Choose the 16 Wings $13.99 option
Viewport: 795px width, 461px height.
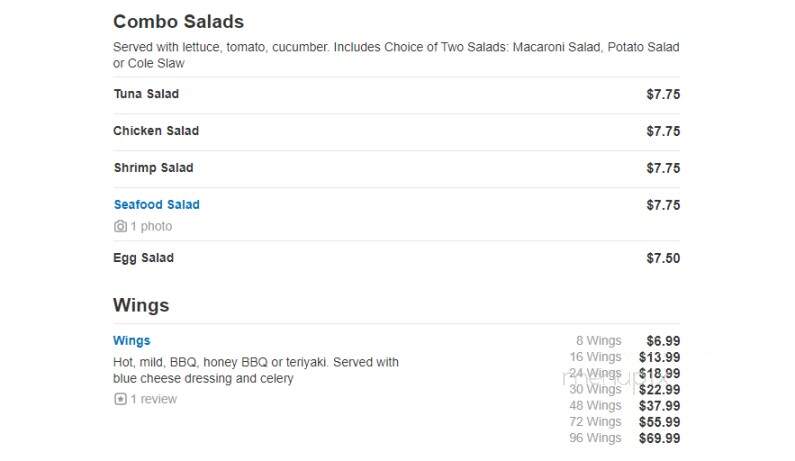625,357
